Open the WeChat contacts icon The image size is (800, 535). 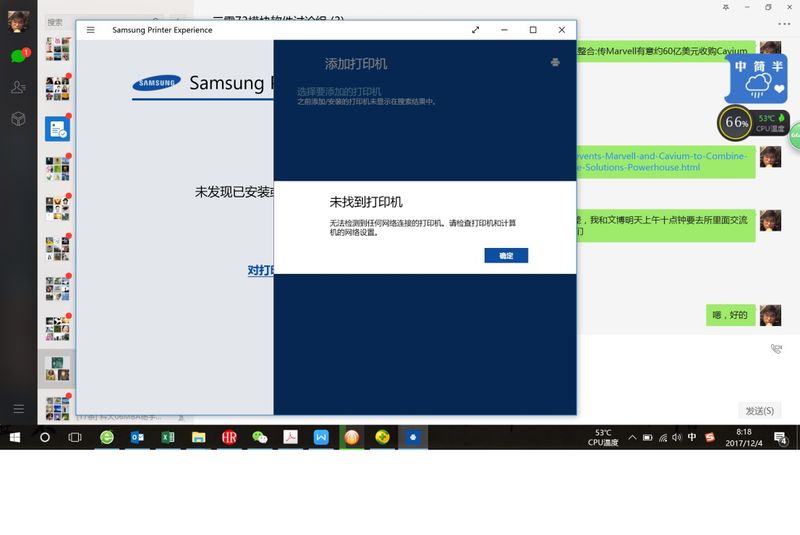pos(18,88)
